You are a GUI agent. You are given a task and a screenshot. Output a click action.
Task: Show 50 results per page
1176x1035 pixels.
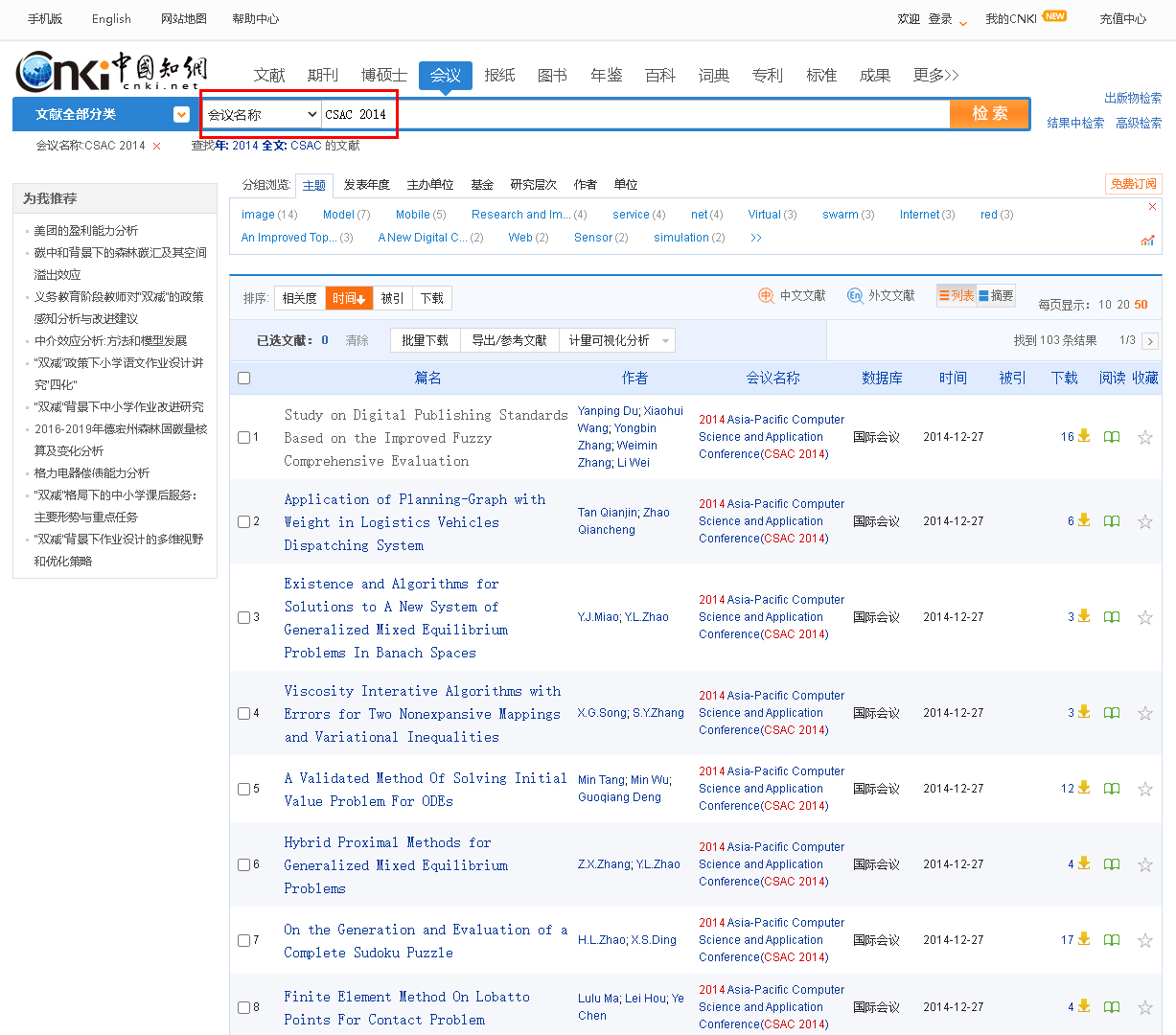pos(1141,305)
